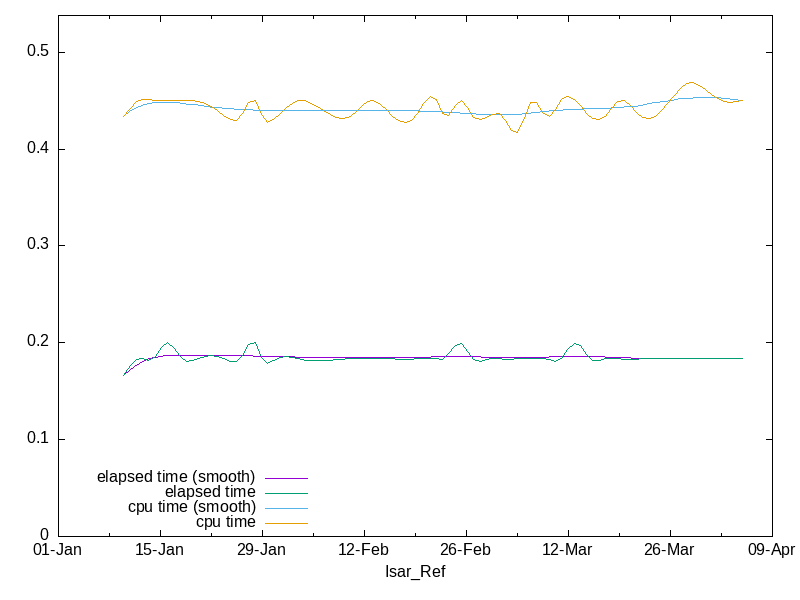Image resolution: width=800 pixels, height=600 pixels.
Task: Click the 0.1 y-axis tick label
Action: pos(37,439)
